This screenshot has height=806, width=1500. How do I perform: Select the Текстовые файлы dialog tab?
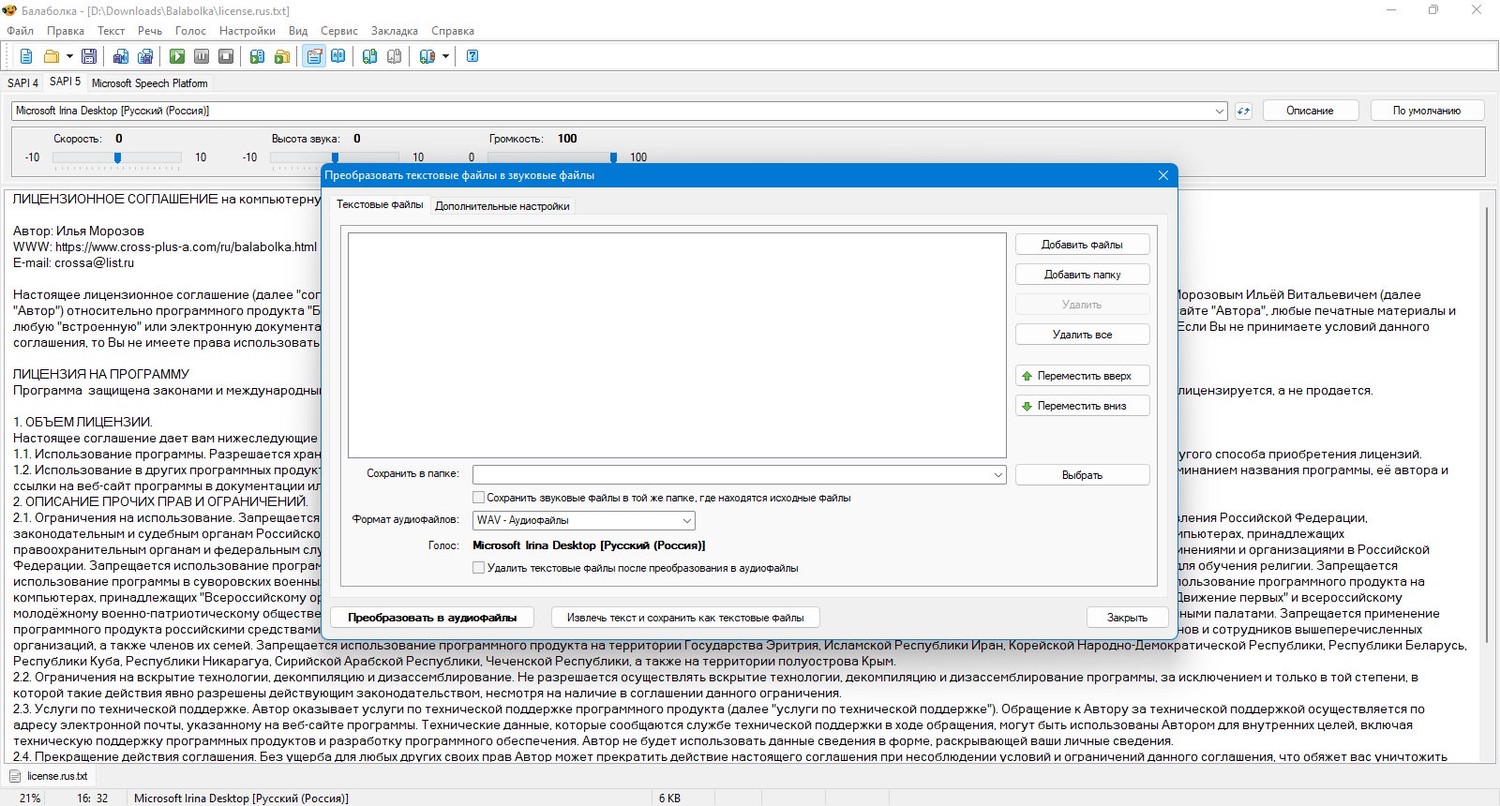379,205
